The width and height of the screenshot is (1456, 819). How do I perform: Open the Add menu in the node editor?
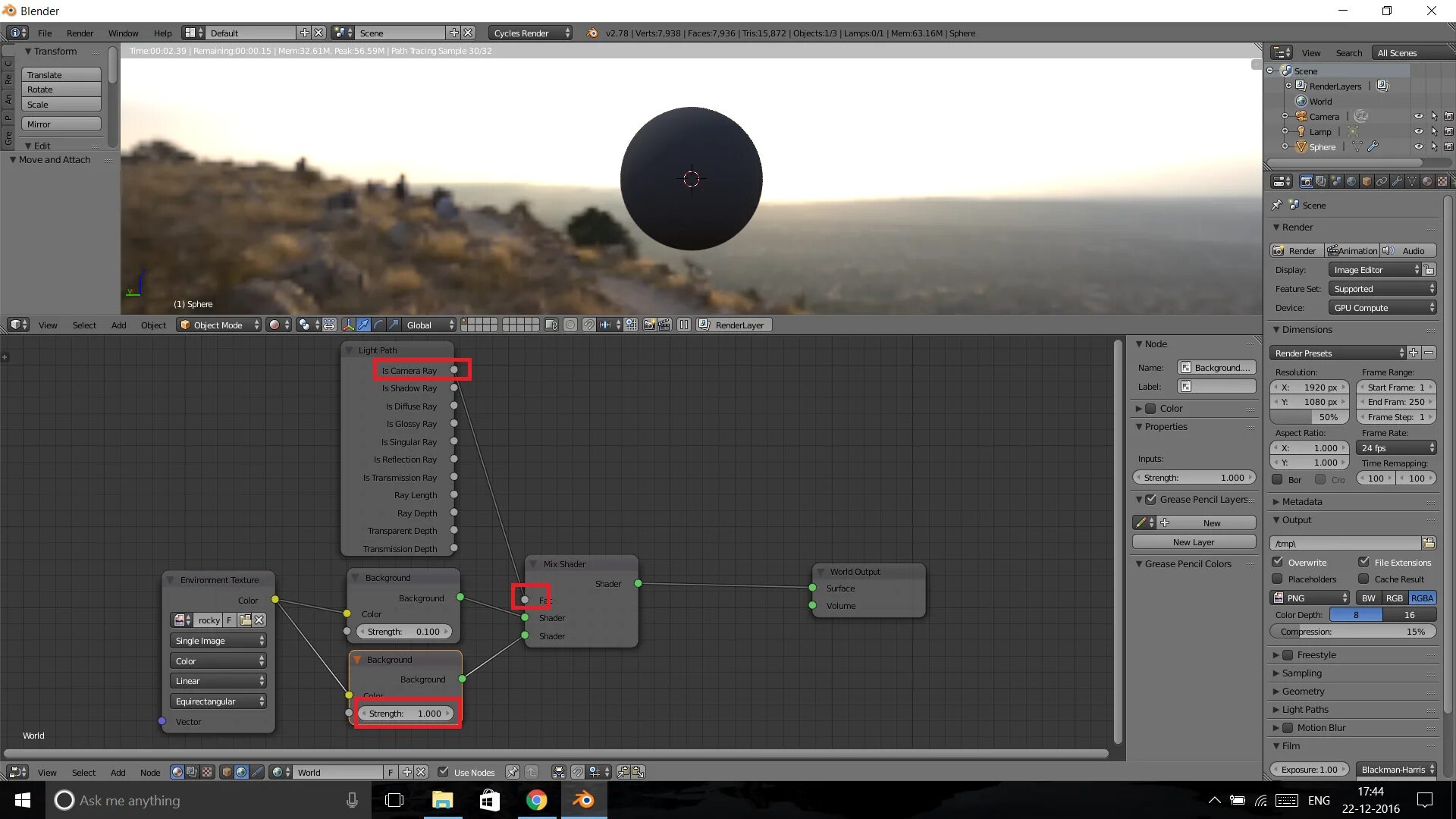coord(118,772)
